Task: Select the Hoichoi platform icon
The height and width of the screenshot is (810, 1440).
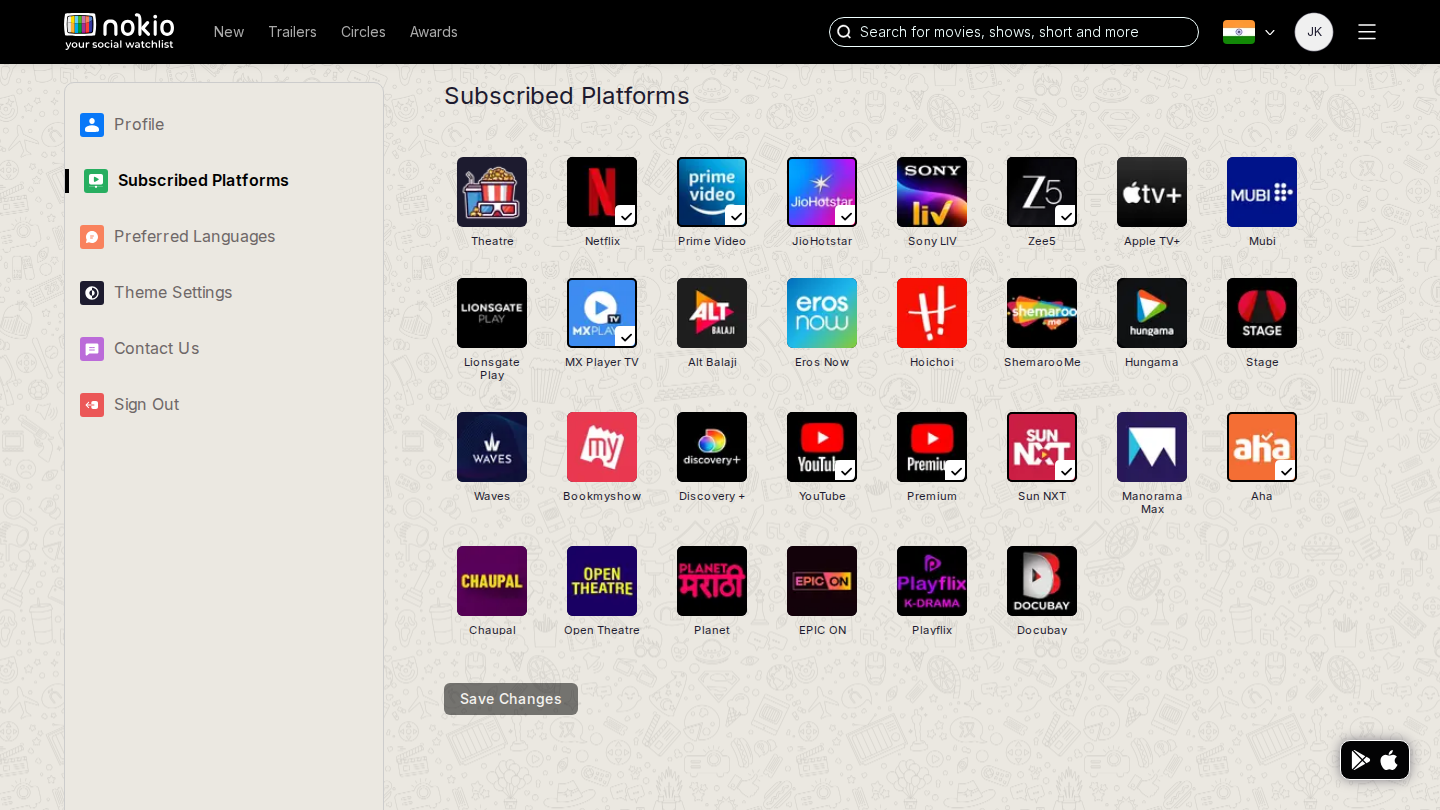Action: (932, 313)
